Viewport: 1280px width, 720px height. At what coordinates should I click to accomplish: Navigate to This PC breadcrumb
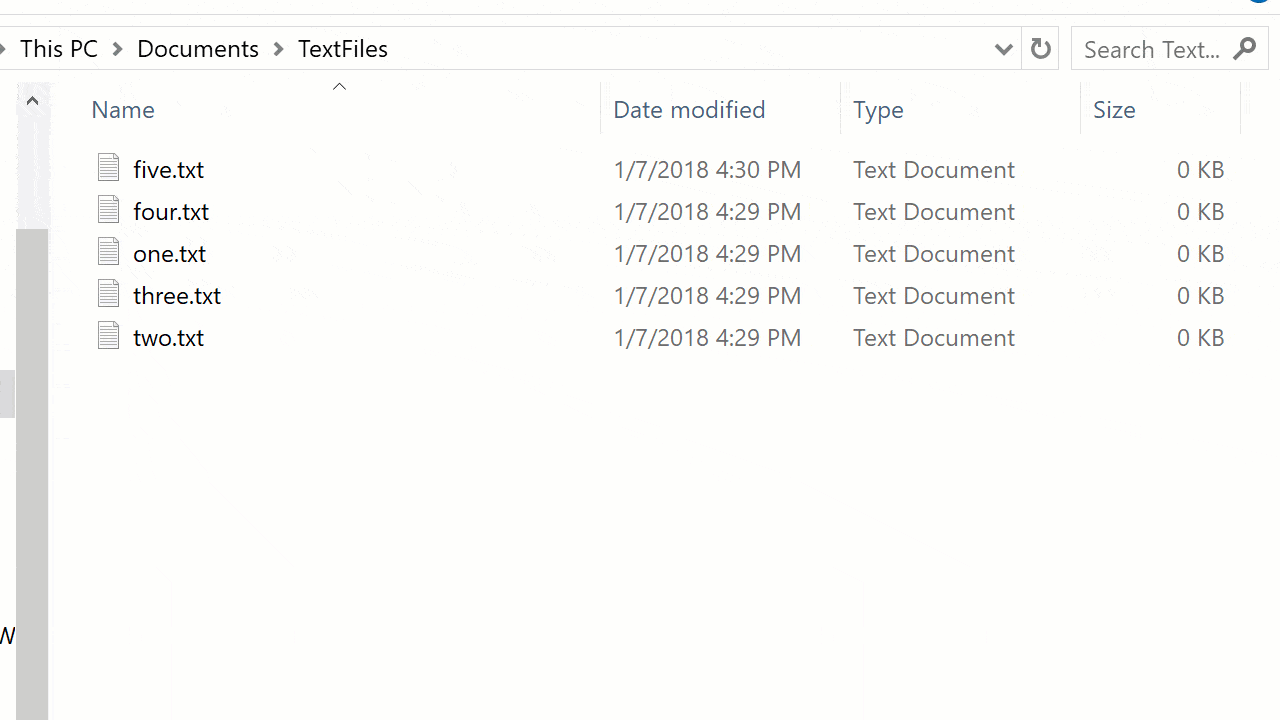click(x=59, y=49)
